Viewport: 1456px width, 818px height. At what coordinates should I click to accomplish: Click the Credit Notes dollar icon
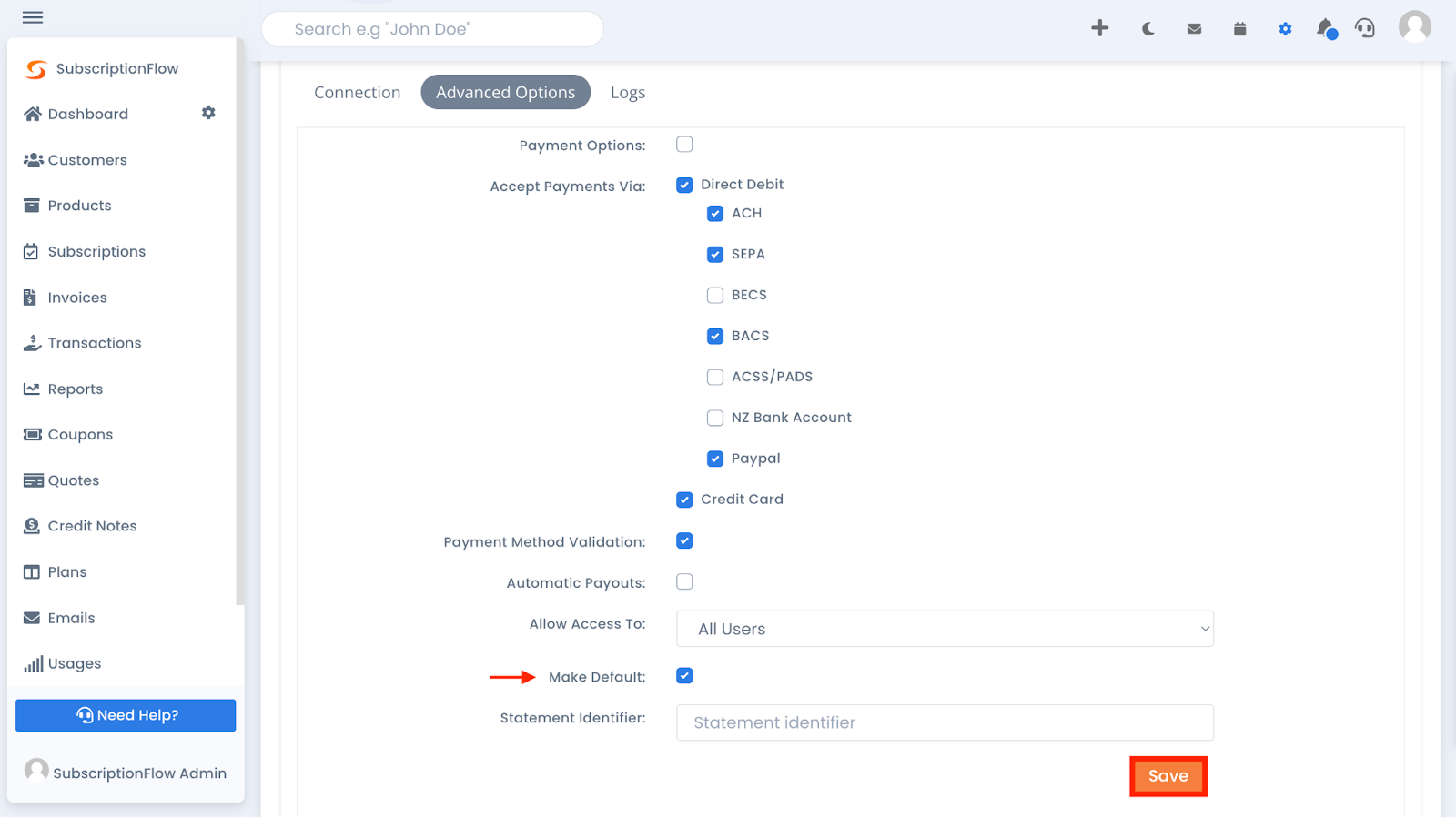pos(32,526)
